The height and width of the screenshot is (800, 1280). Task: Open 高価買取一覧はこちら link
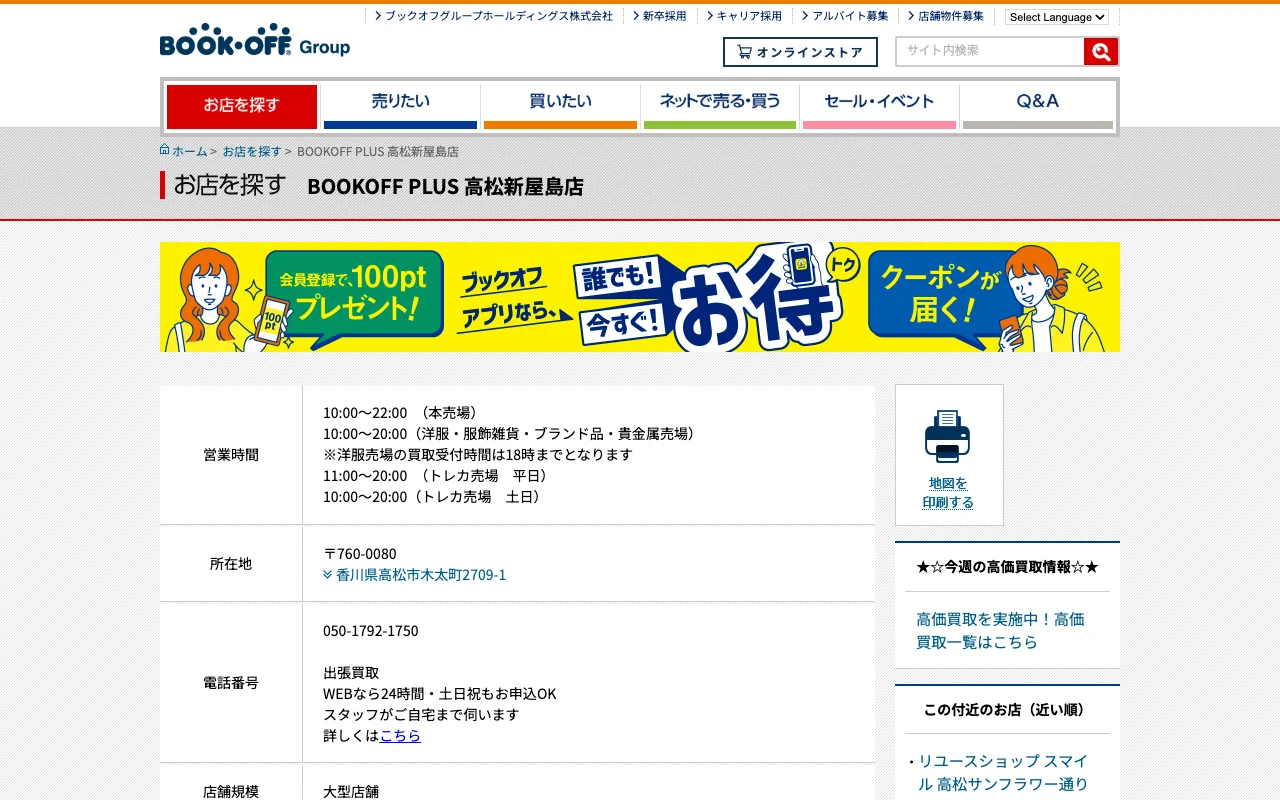click(1000, 631)
